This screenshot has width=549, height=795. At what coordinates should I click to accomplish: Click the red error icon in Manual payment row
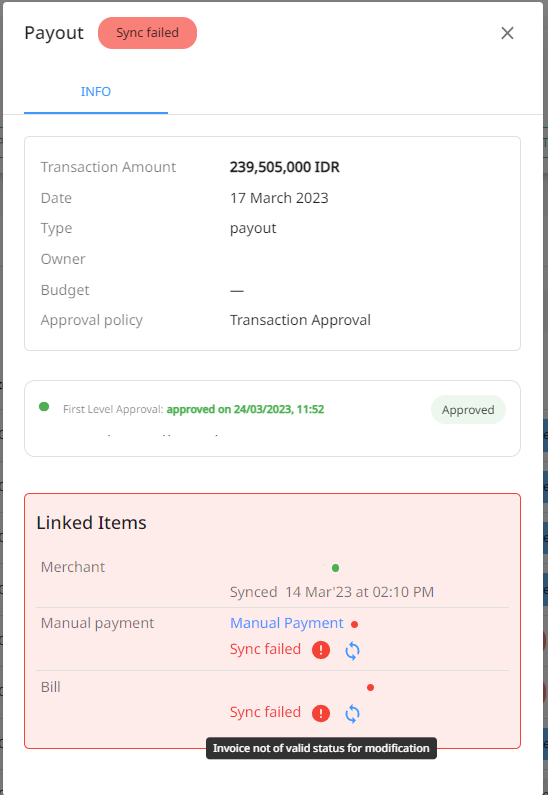pos(321,650)
